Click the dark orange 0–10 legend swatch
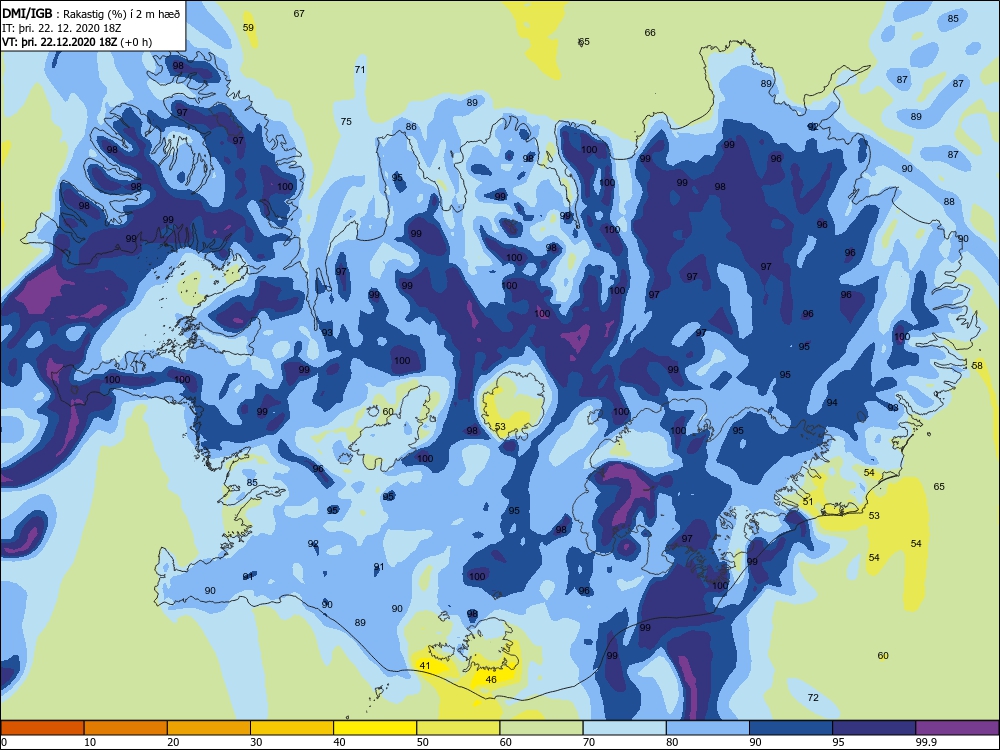The image size is (1000, 750). 42,728
